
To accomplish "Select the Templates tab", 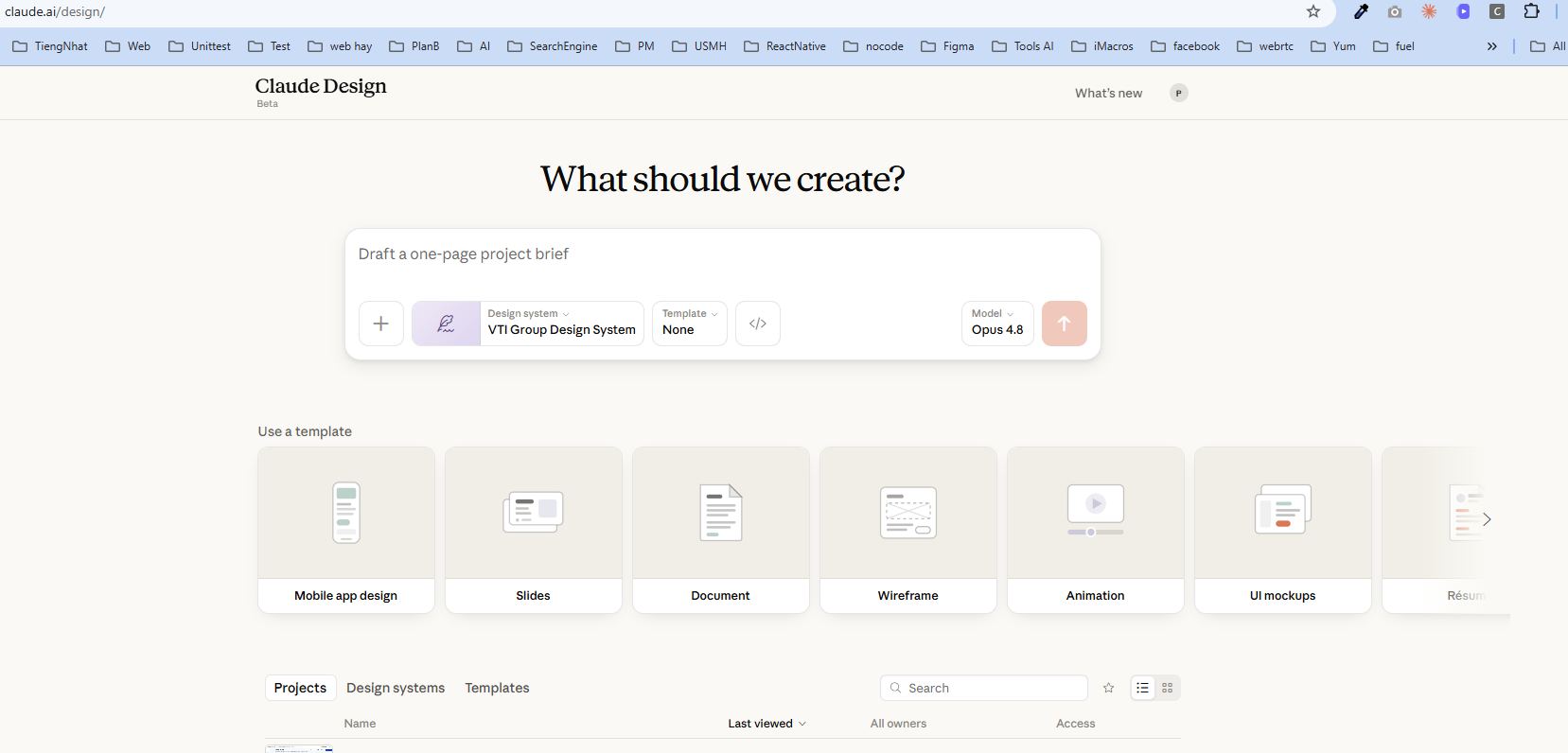I will pyautogui.click(x=497, y=688).
